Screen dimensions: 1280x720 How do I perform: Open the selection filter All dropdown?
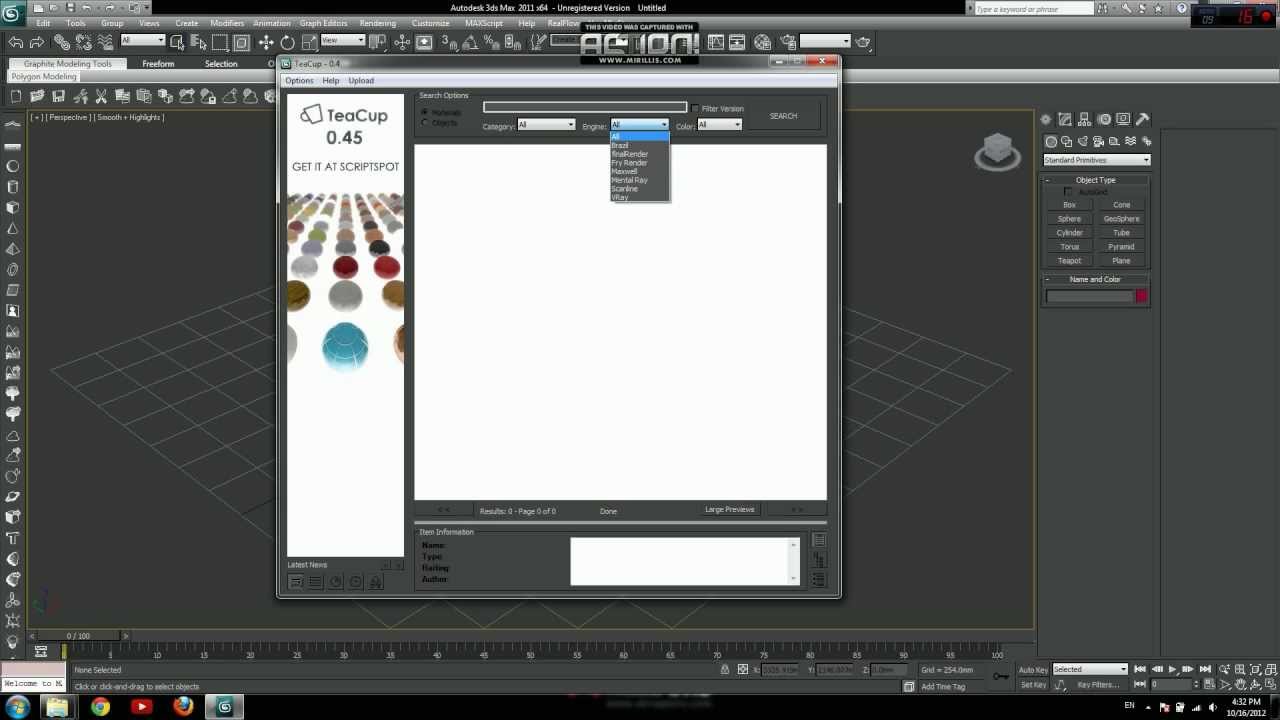pos(142,41)
